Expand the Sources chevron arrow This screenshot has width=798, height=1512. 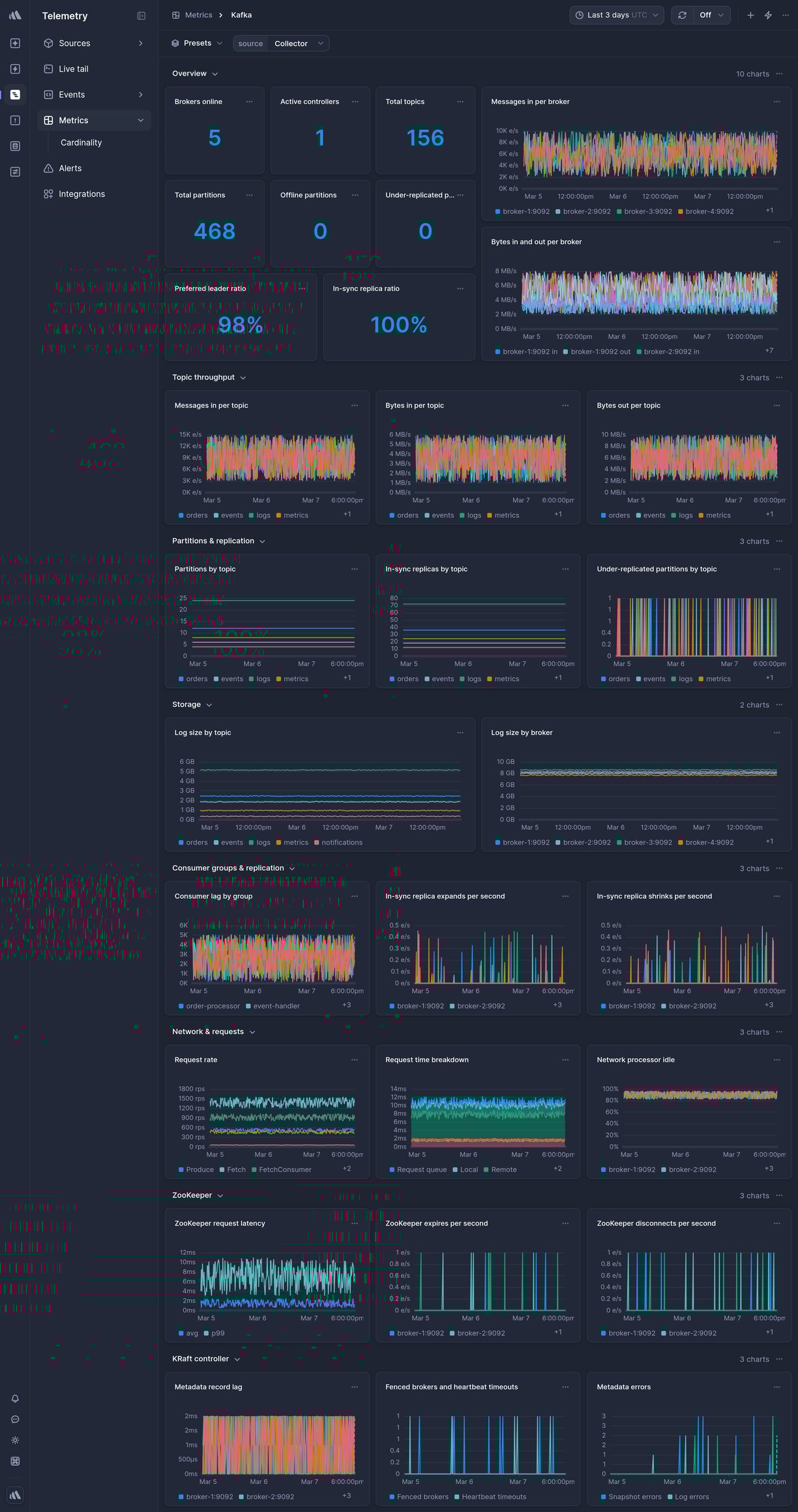(x=141, y=43)
